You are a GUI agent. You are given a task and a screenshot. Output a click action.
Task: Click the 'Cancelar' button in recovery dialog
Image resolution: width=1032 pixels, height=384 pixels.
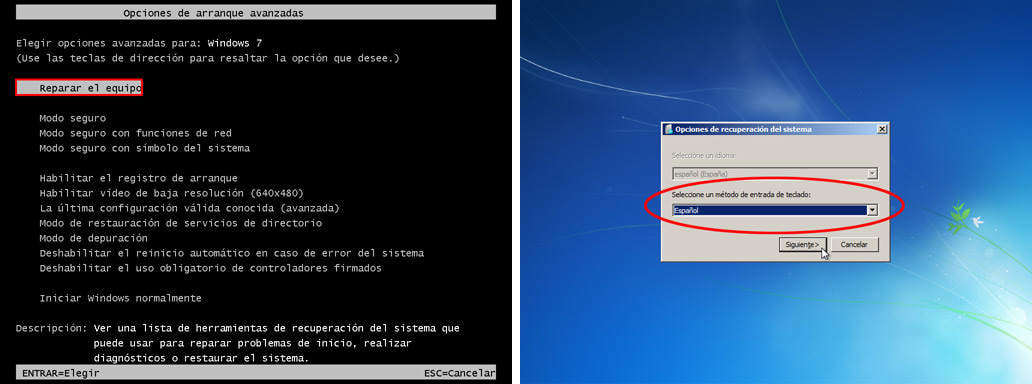coord(854,244)
